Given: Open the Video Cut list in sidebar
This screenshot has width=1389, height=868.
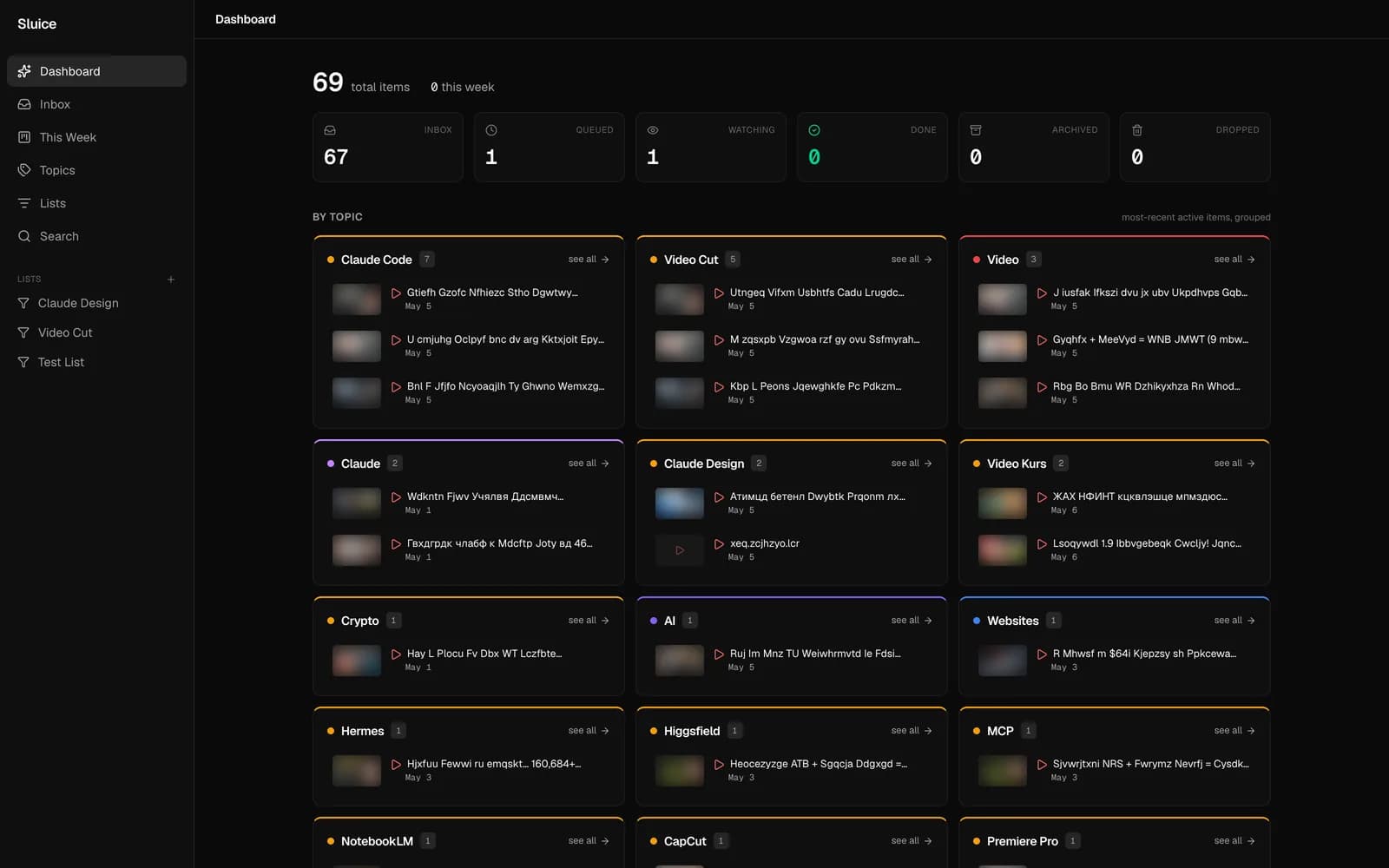Looking at the screenshot, I should 96,332.
